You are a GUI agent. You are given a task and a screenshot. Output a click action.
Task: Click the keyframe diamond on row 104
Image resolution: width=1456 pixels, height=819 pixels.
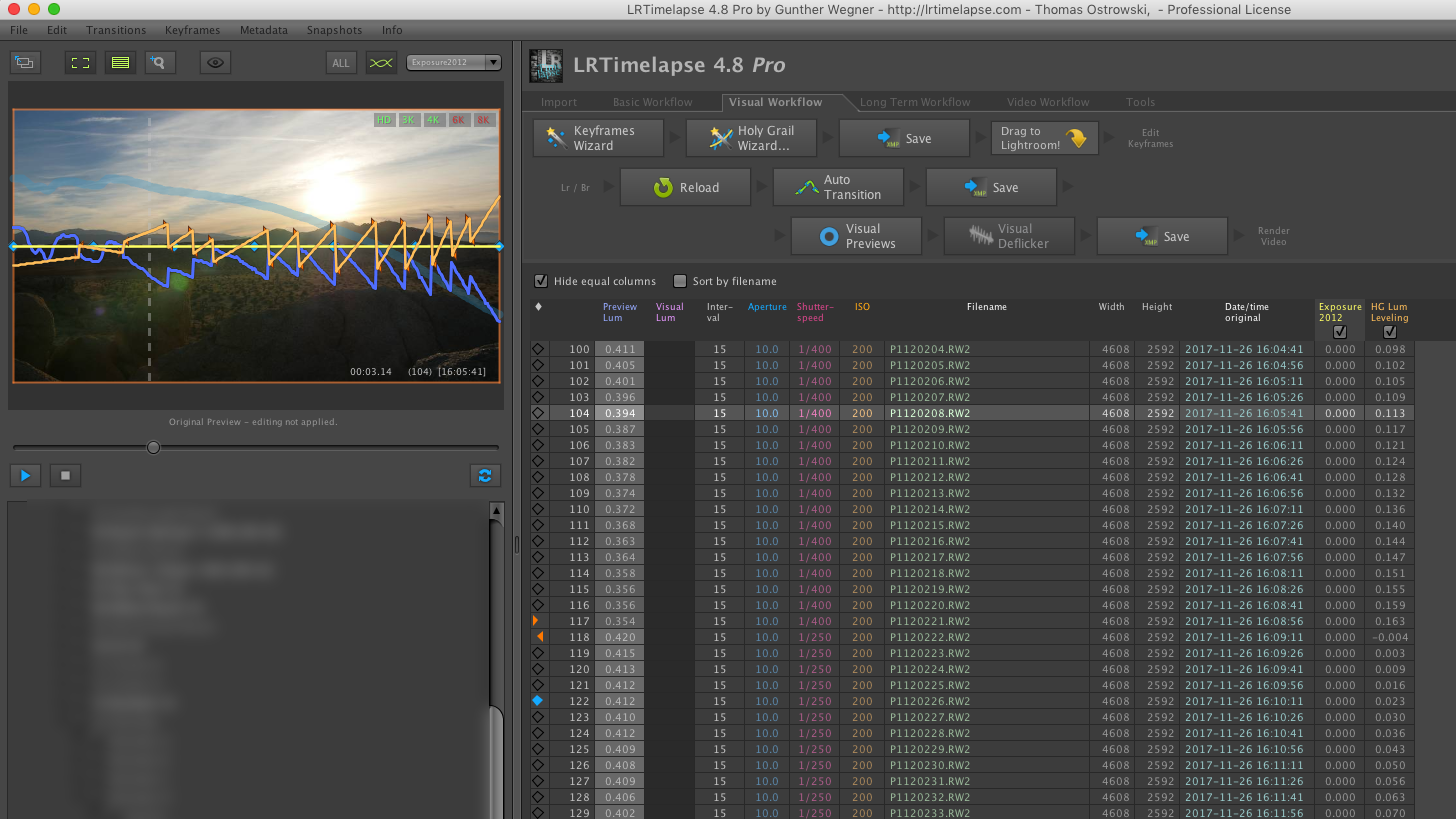538,413
